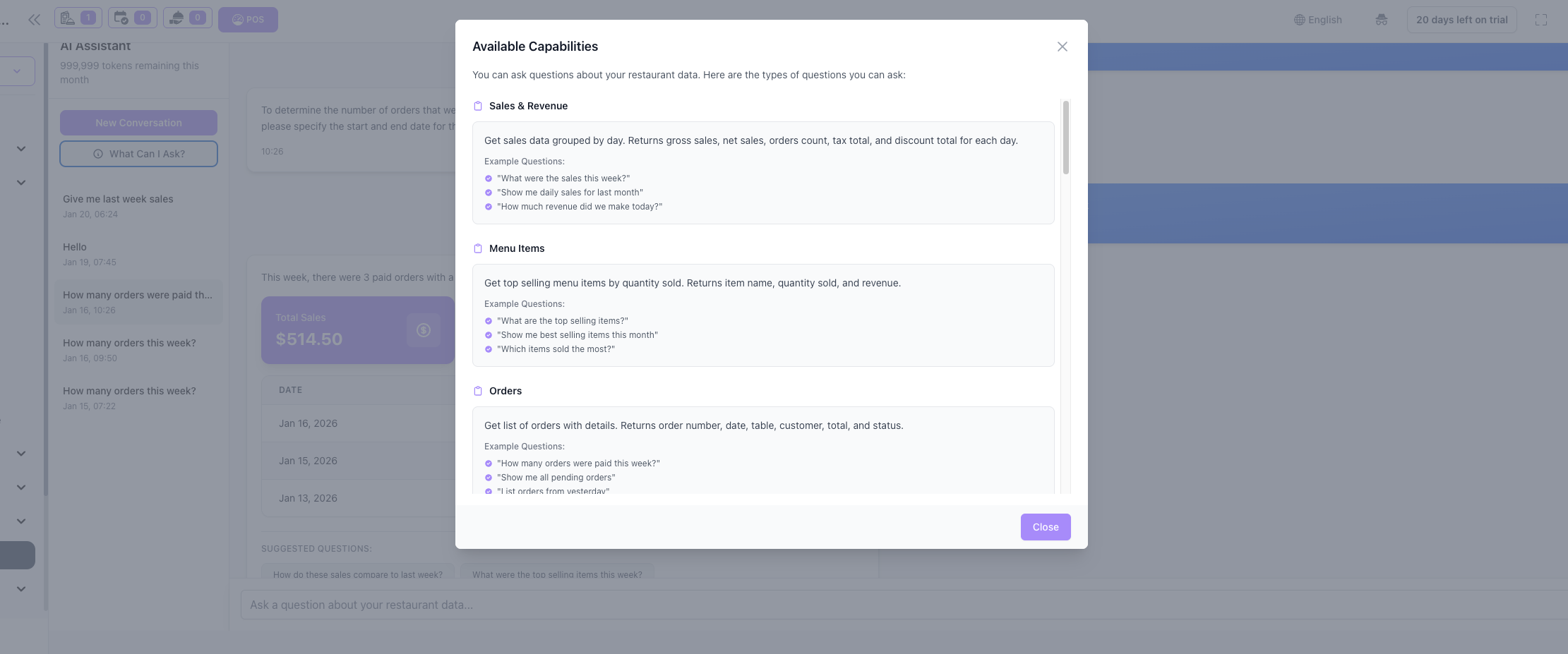Click the purple Close button

[1045, 527]
